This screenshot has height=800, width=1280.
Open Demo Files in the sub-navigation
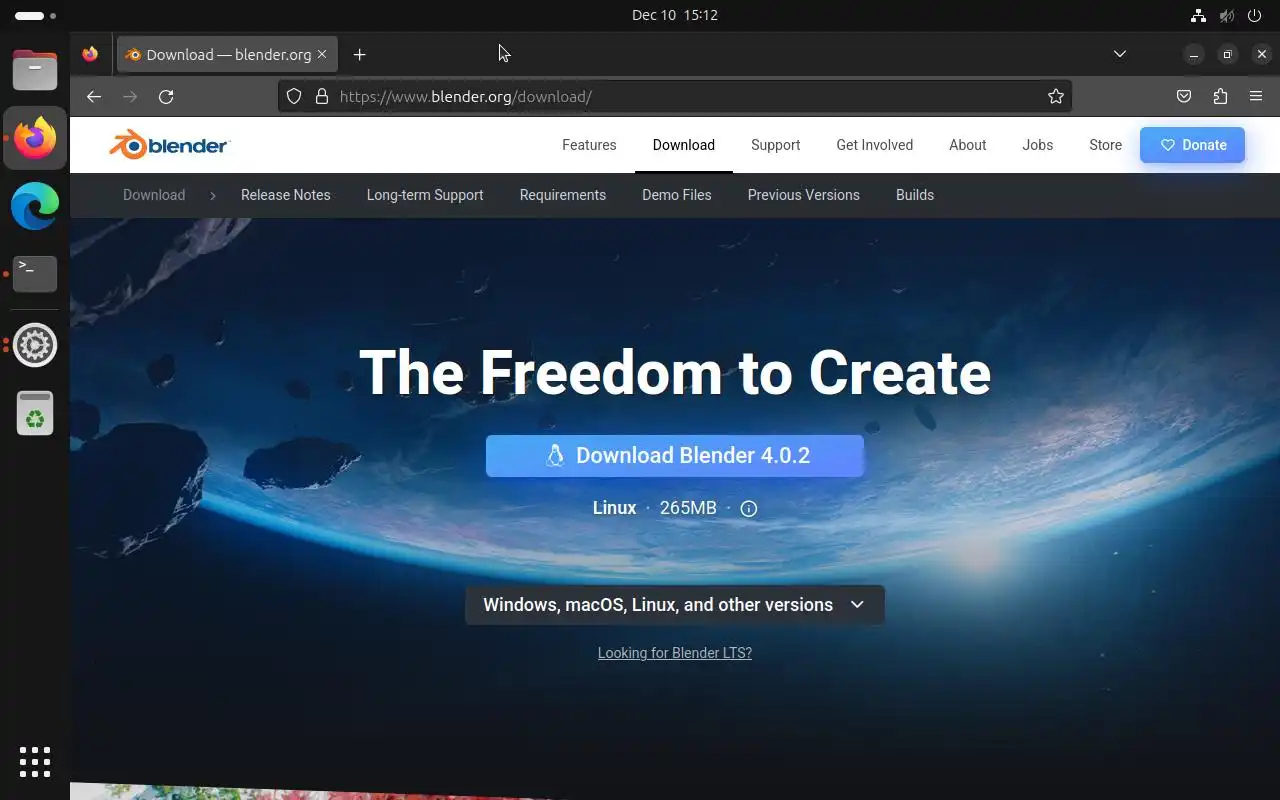coord(677,195)
